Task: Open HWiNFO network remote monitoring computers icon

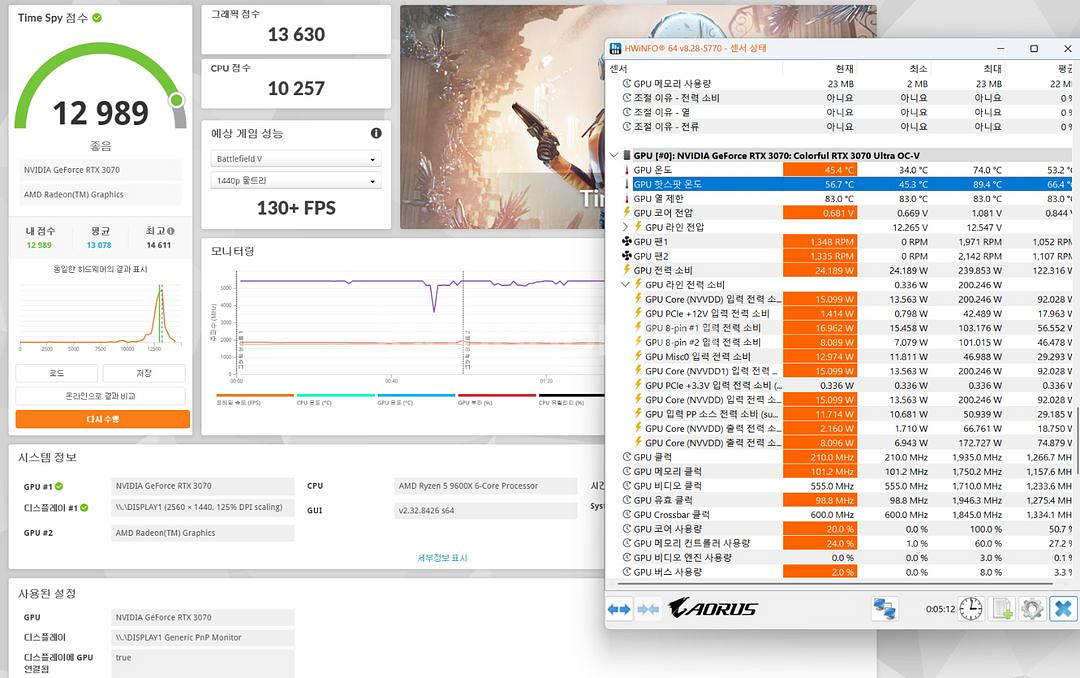Action: pos(884,609)
